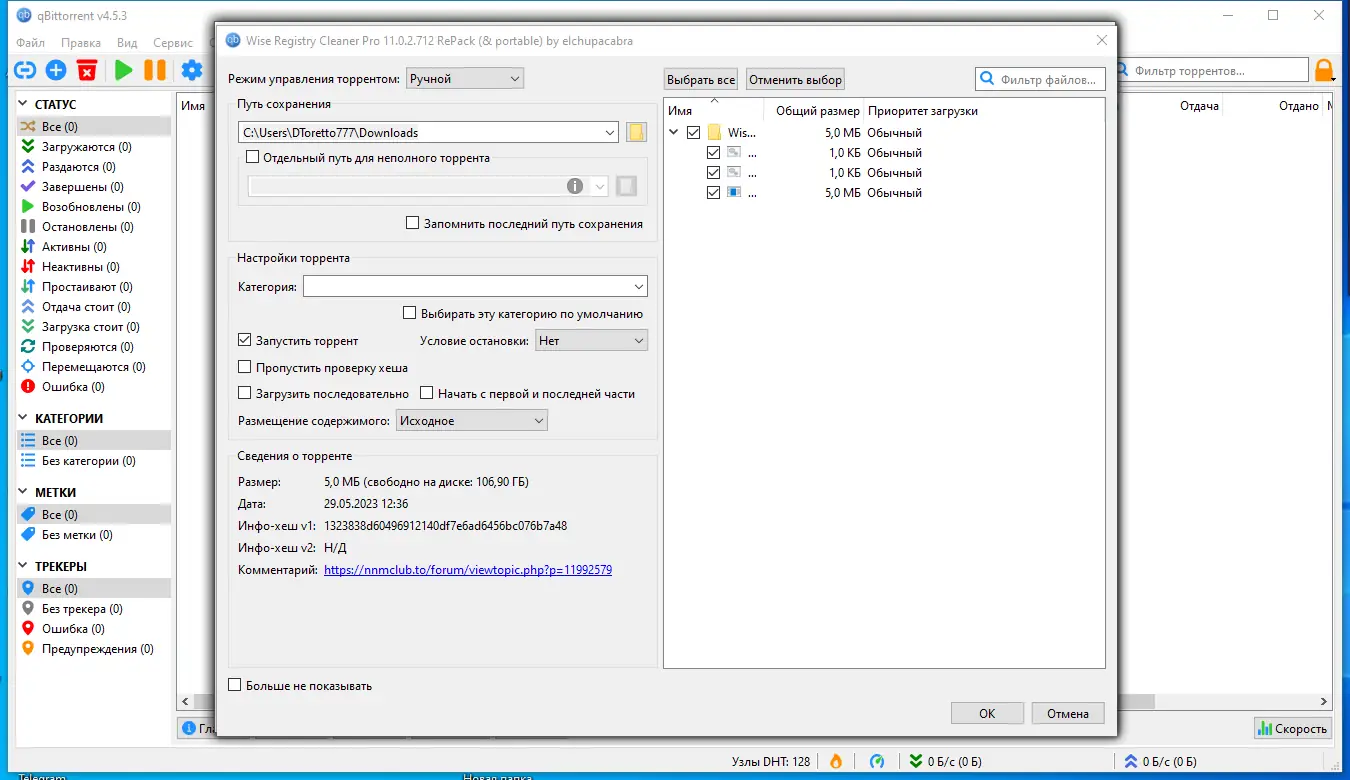This screenshot has height=780, width=1350.
Task: Tick the Больше не показывать checkbox
Action: click(x=235, y=686)
